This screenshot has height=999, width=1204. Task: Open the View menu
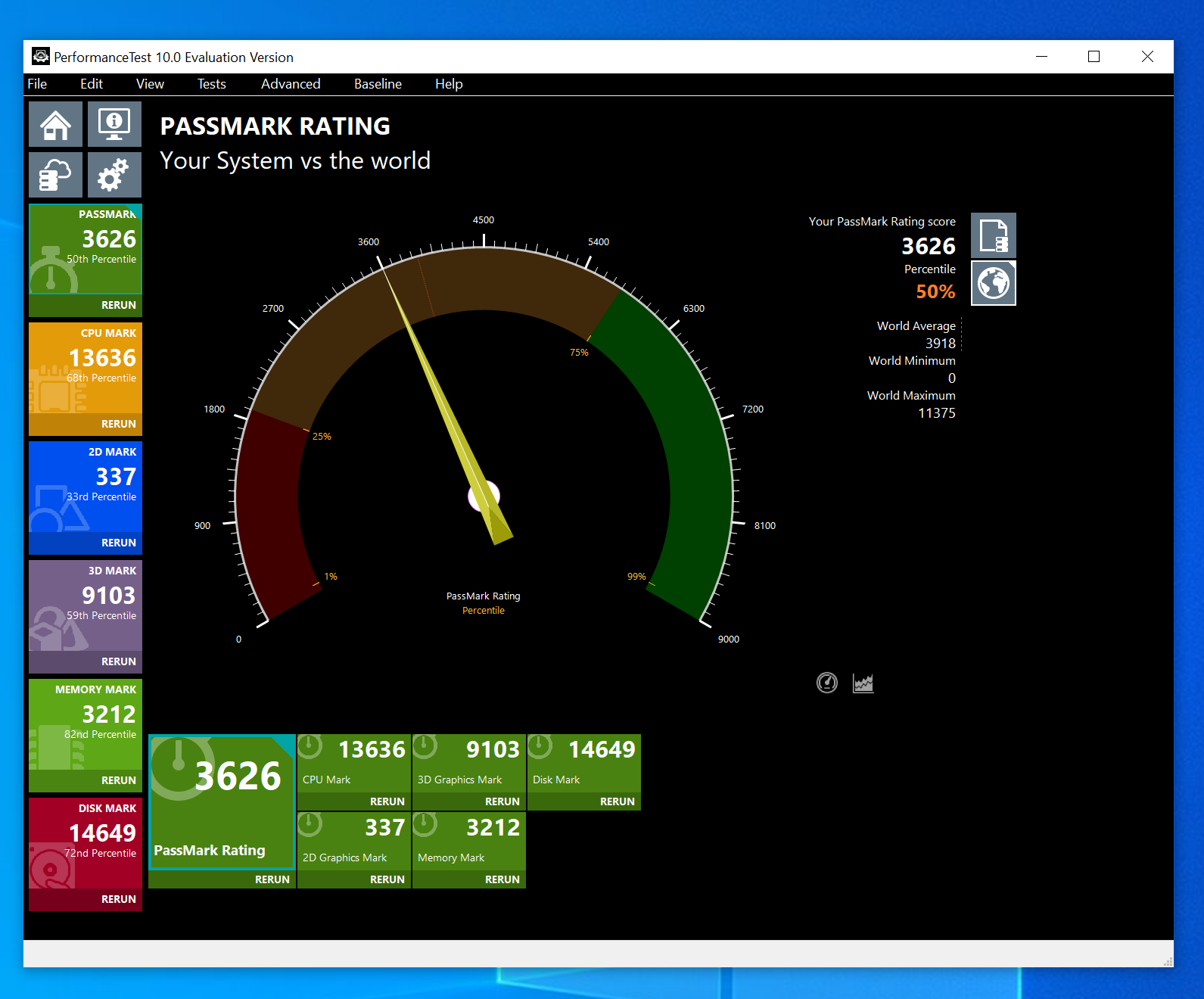pos(150,84)
